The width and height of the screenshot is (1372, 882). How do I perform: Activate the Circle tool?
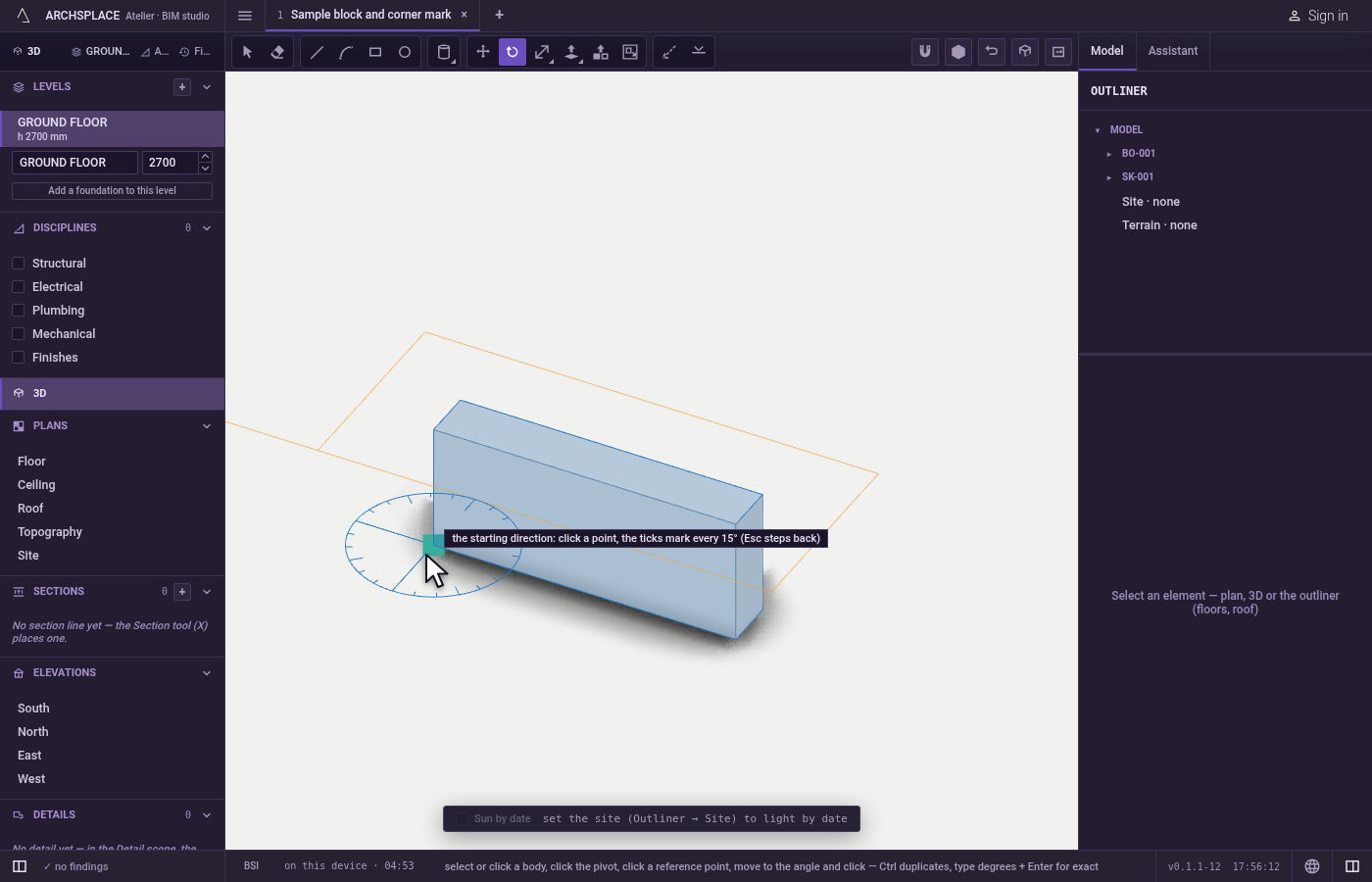405,52
